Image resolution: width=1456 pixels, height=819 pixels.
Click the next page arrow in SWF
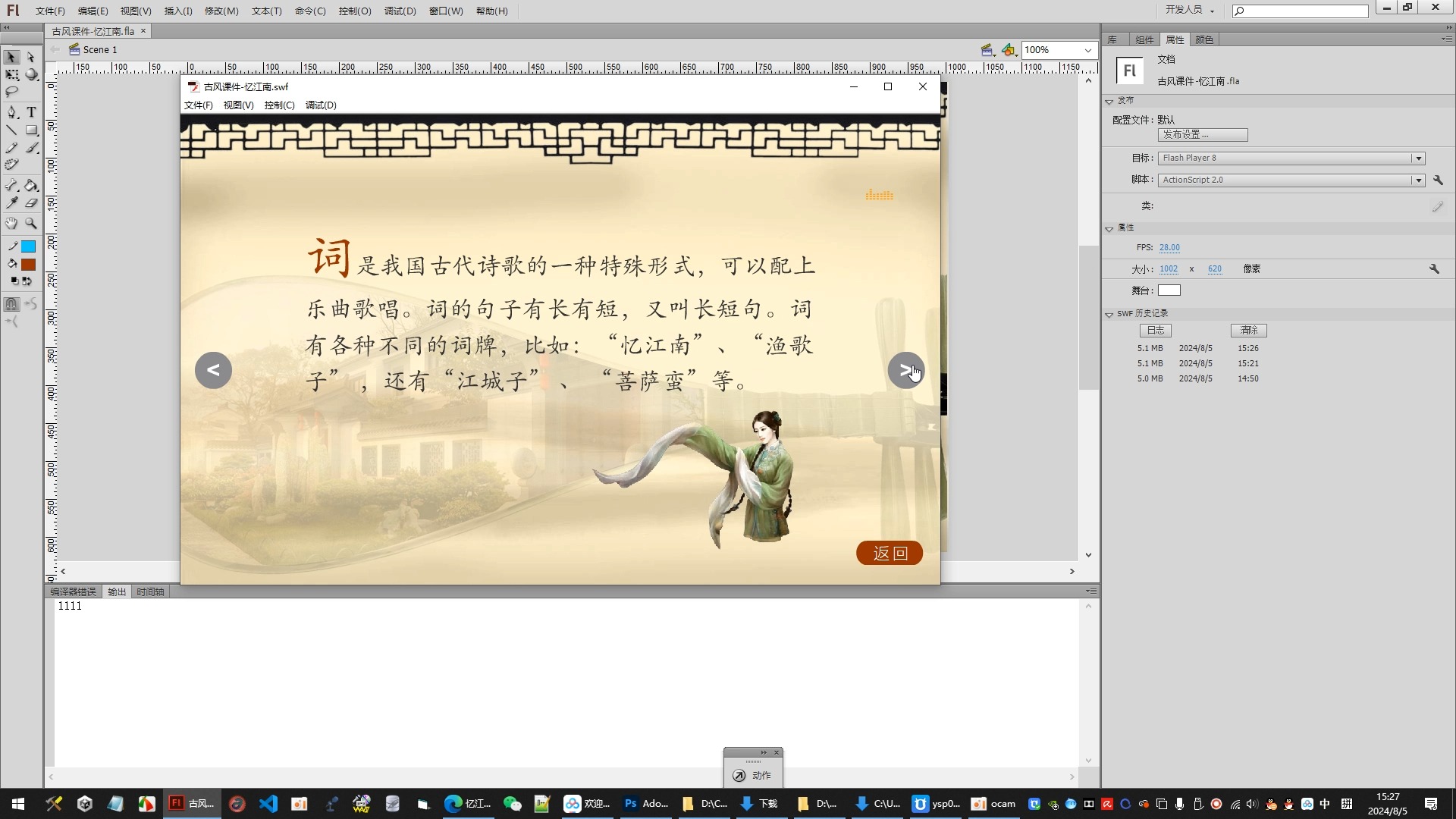(x=906, y=371)
